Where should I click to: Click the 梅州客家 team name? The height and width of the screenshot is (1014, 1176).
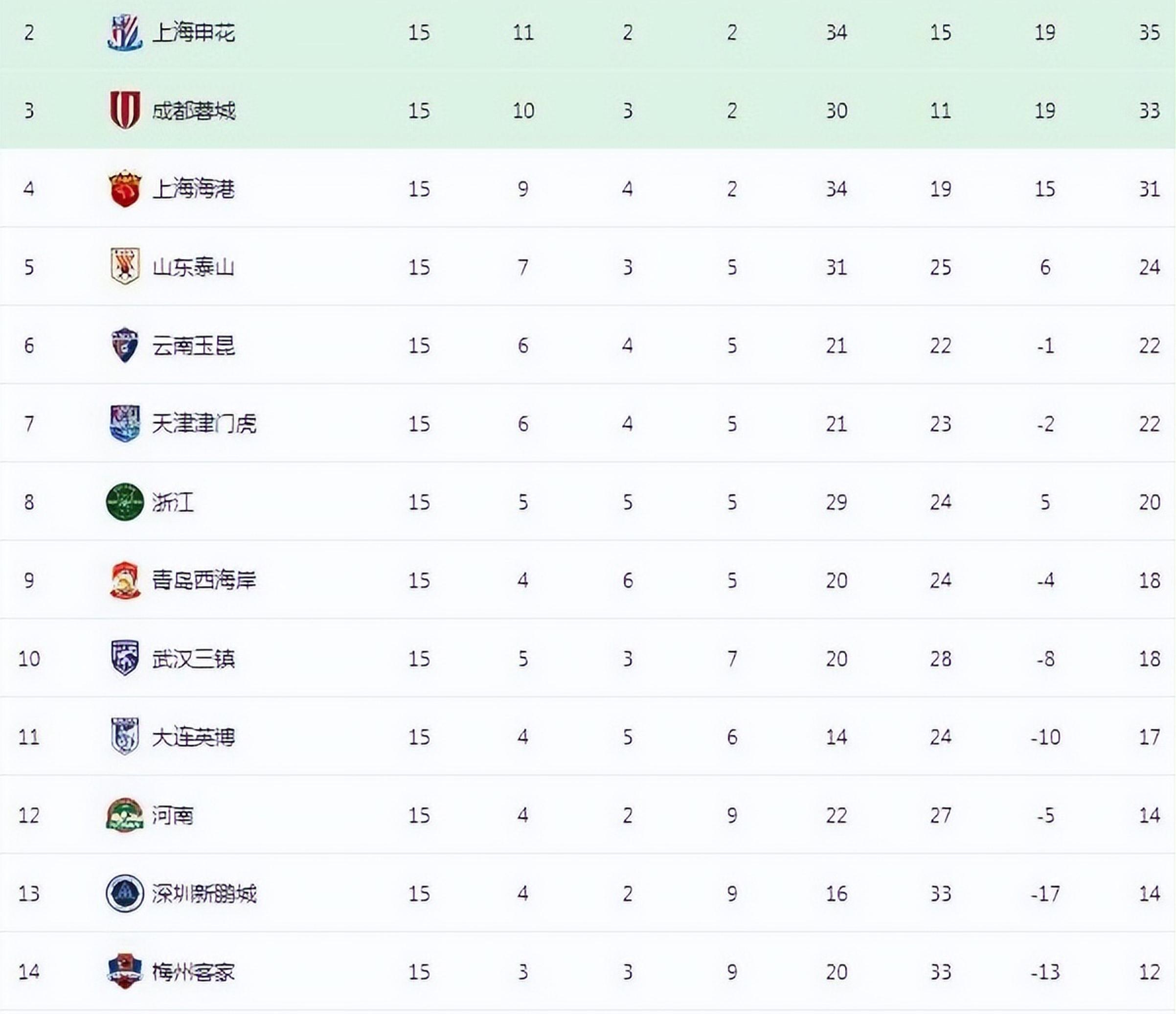pos(194,972)
